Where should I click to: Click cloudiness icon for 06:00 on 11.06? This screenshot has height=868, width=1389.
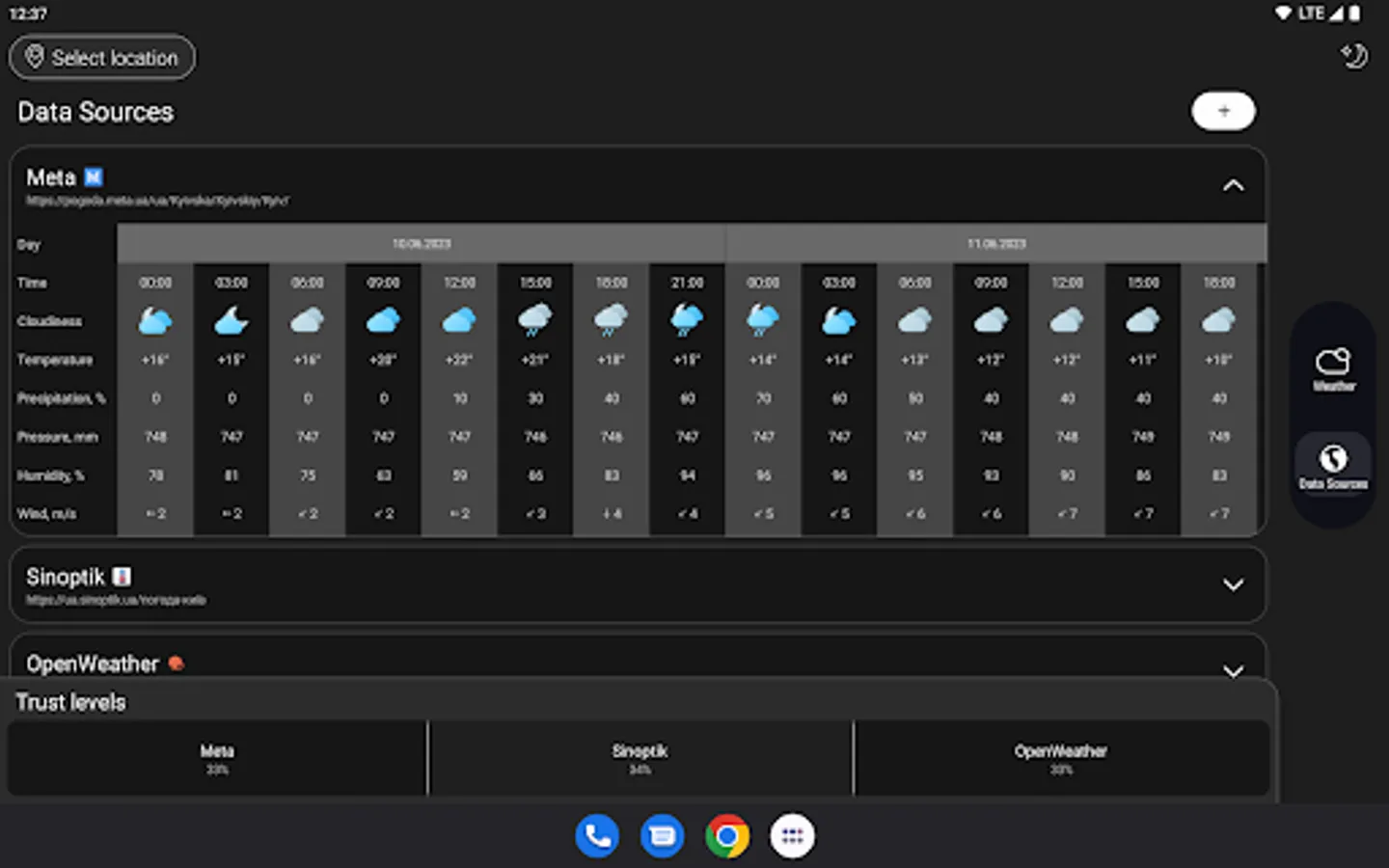[x=915, y=320]
